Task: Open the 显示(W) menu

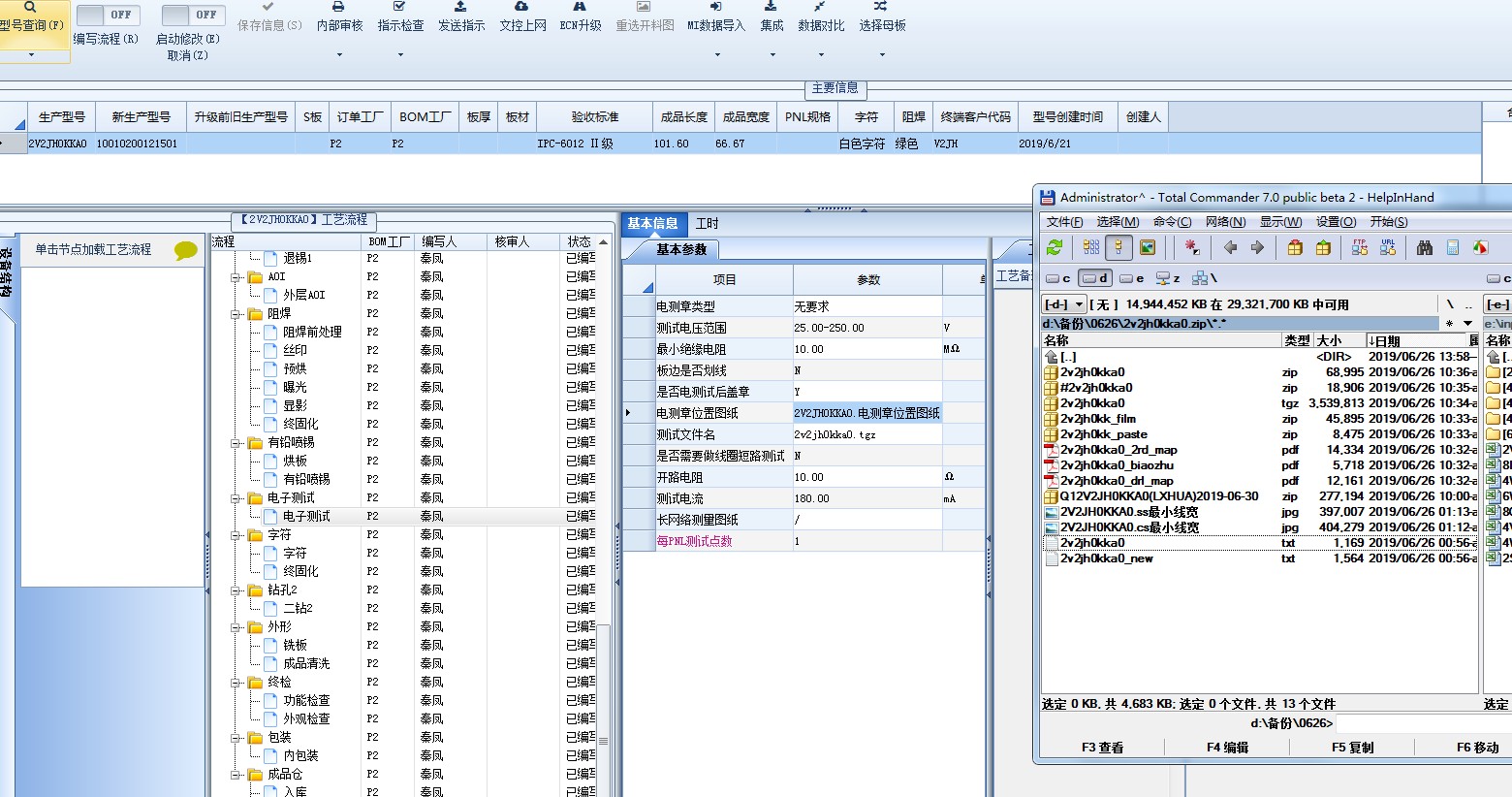Action: pyautogui.click(x=1280, y=222)
